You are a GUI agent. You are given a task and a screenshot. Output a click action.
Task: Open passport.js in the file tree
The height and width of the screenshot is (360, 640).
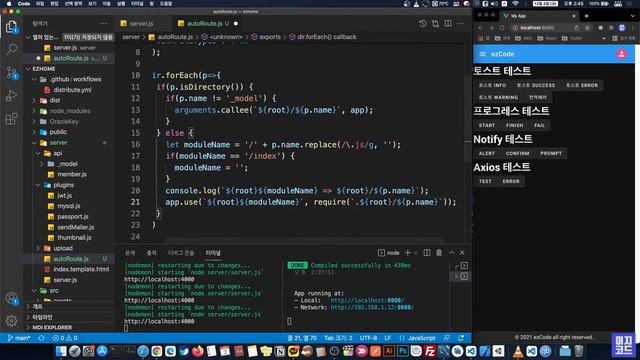pyautogui.click(x=72, y=216)
